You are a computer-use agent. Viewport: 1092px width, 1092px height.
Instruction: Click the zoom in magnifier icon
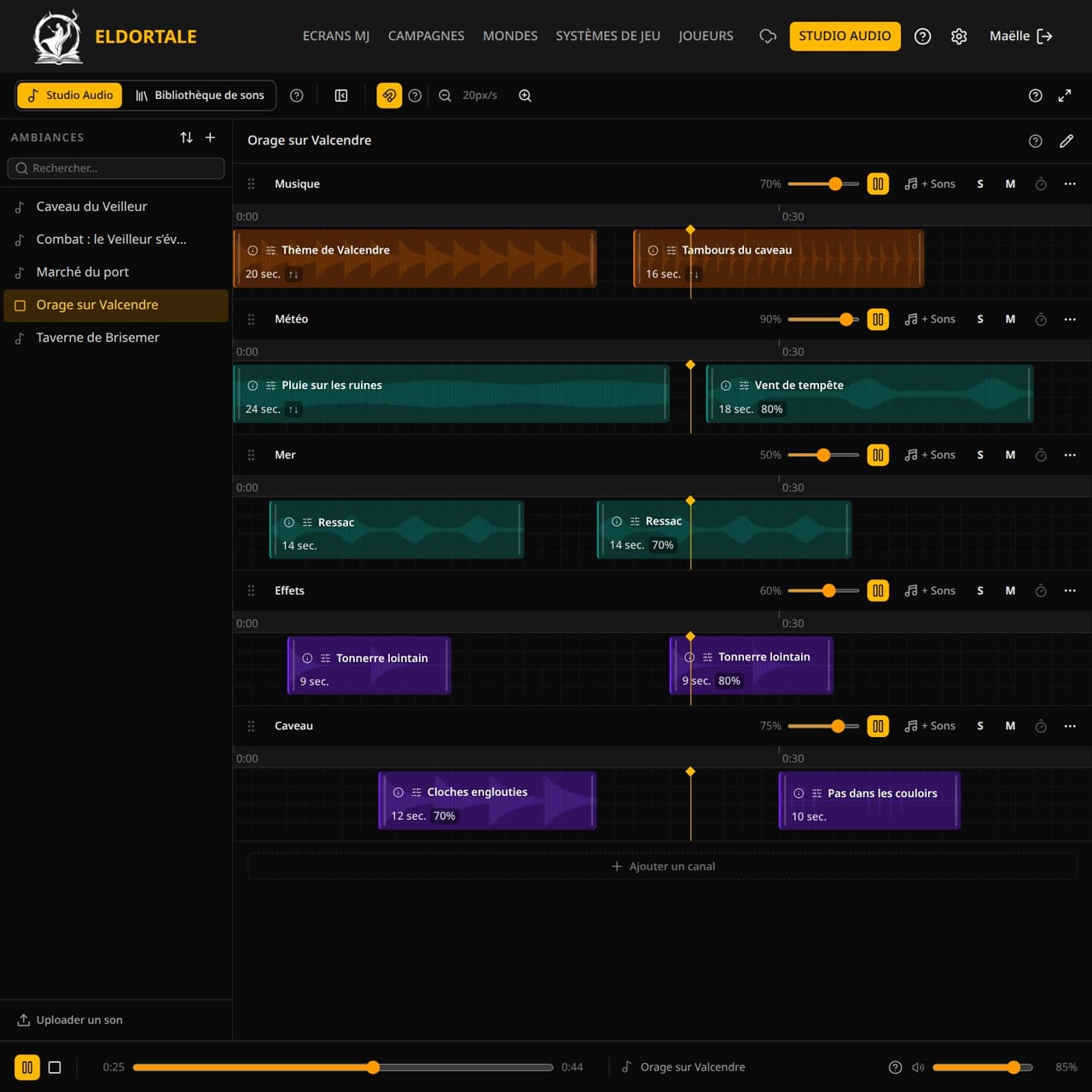pyautogui.click(x=526, y=96)
